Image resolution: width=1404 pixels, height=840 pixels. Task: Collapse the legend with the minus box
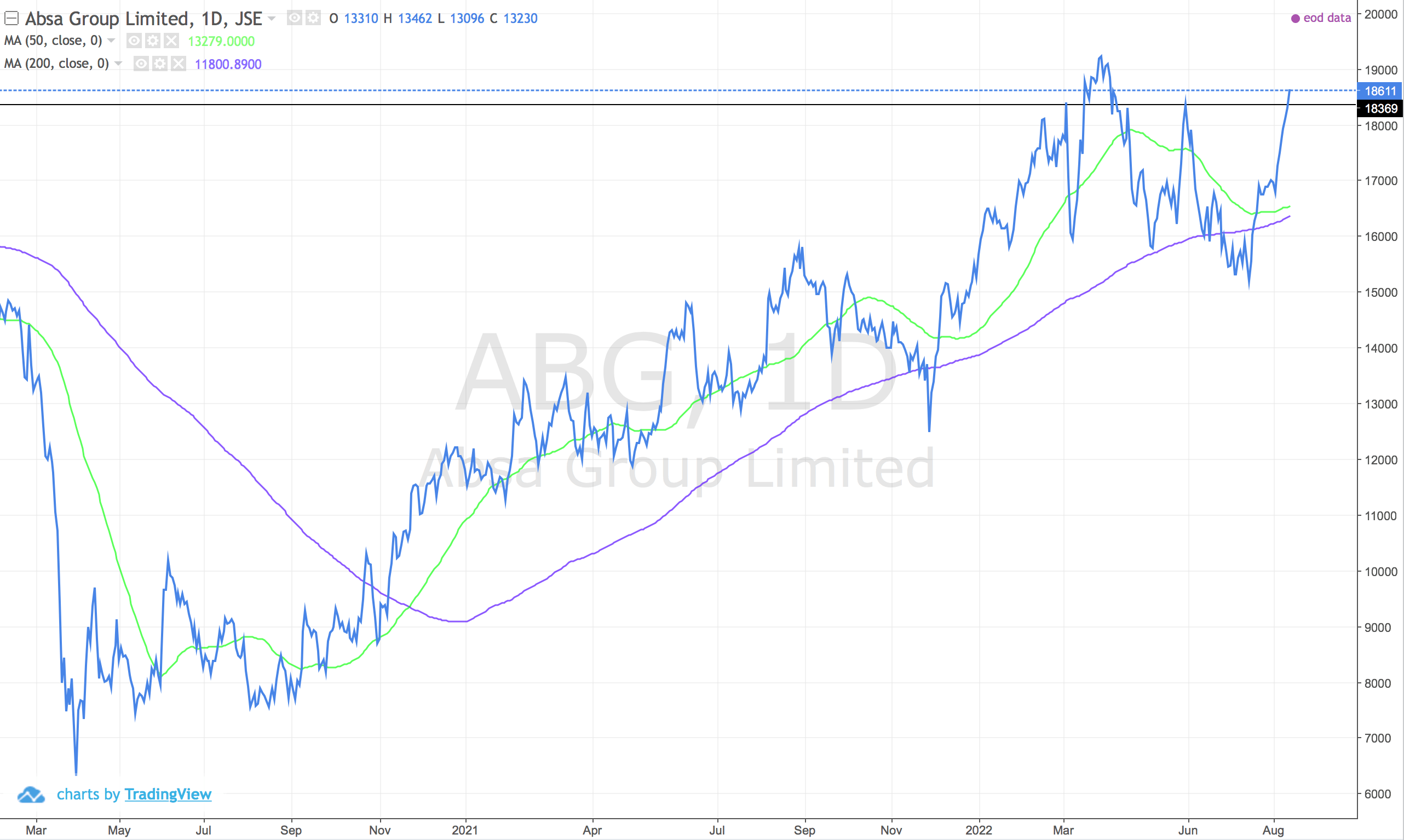point(11,19)
